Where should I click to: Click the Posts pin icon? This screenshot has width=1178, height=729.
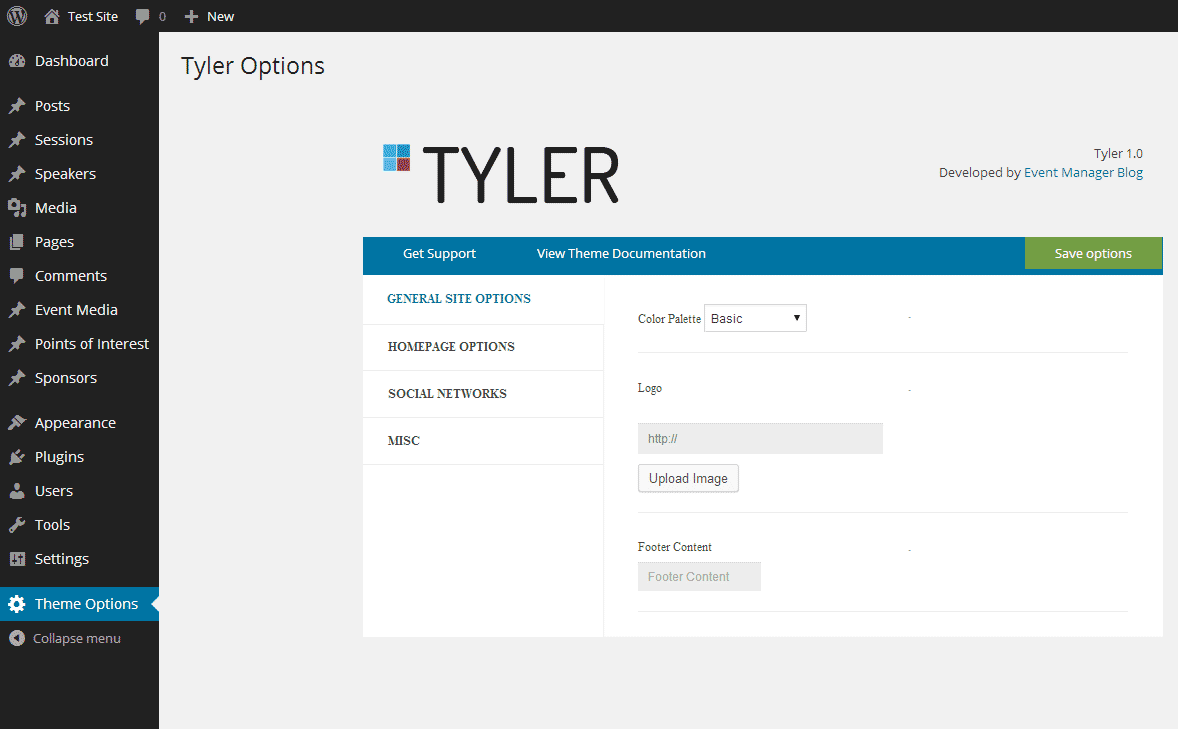pos(17,106)
